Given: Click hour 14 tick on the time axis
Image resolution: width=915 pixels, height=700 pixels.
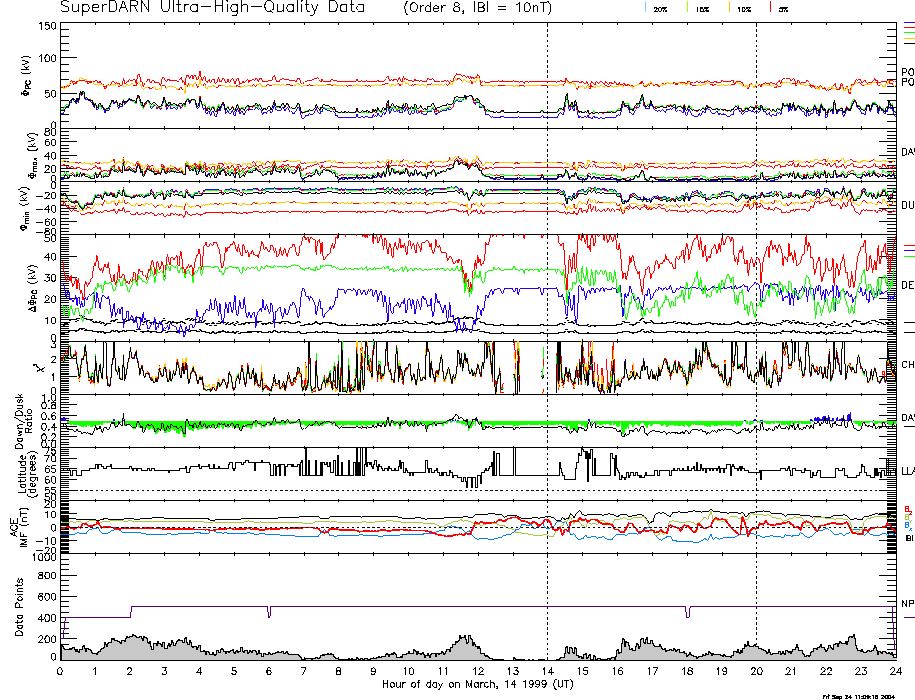Looking at the screenshot, I should (547, 671).
